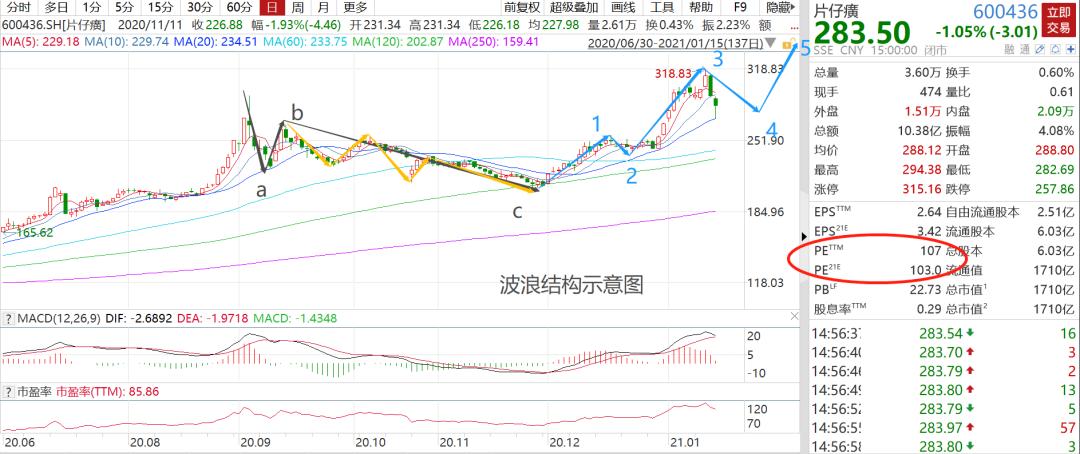Click the 内盘 2.09万 value
The height and width of the screenshot is (454, 1080).
[x=1057, y=112]
